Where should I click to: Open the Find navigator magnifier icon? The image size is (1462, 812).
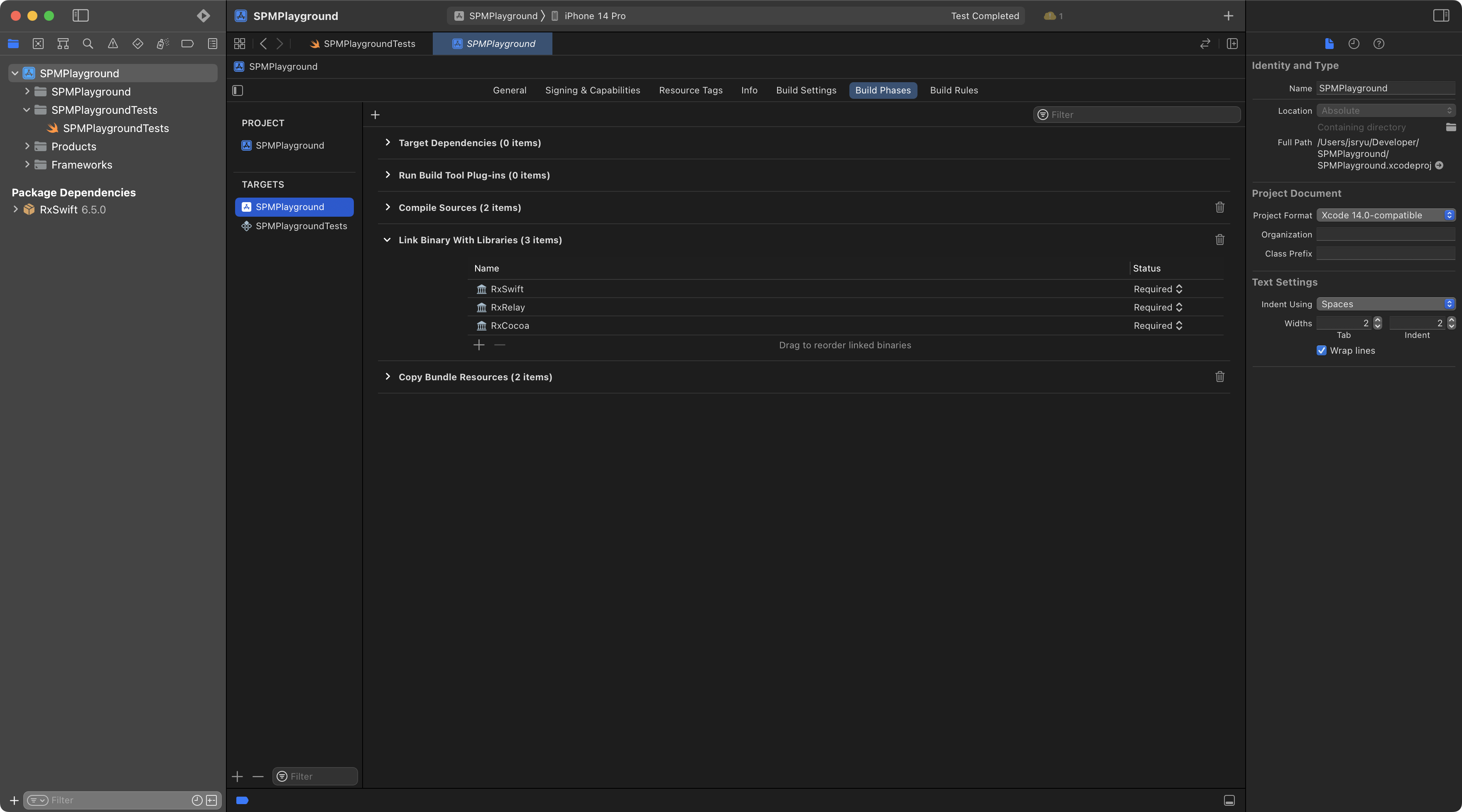[x=88, y=44]
